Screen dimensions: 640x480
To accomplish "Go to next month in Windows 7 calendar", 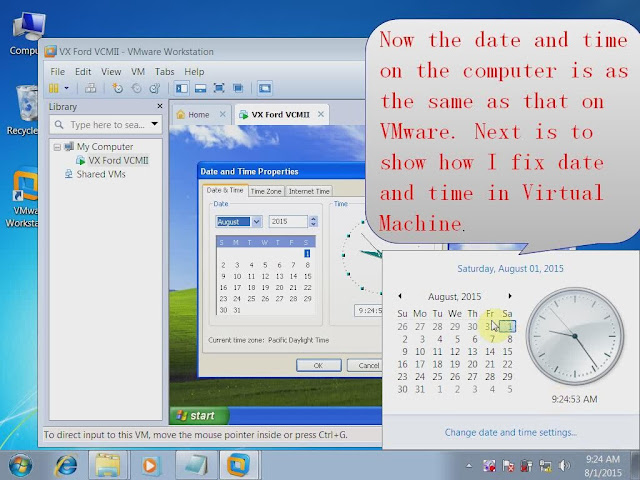I will coord(510,296).
